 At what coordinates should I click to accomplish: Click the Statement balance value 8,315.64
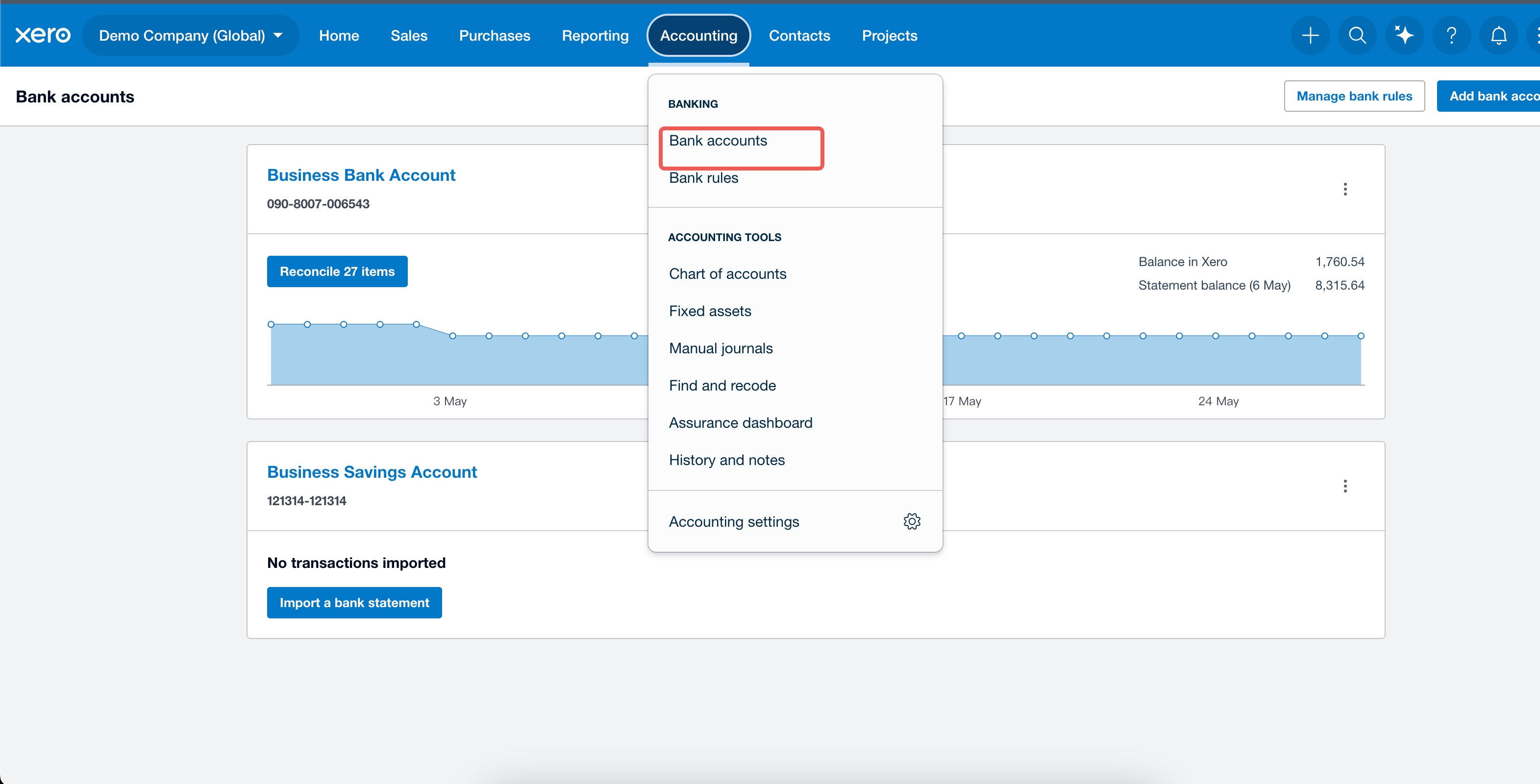(1340, 285)
